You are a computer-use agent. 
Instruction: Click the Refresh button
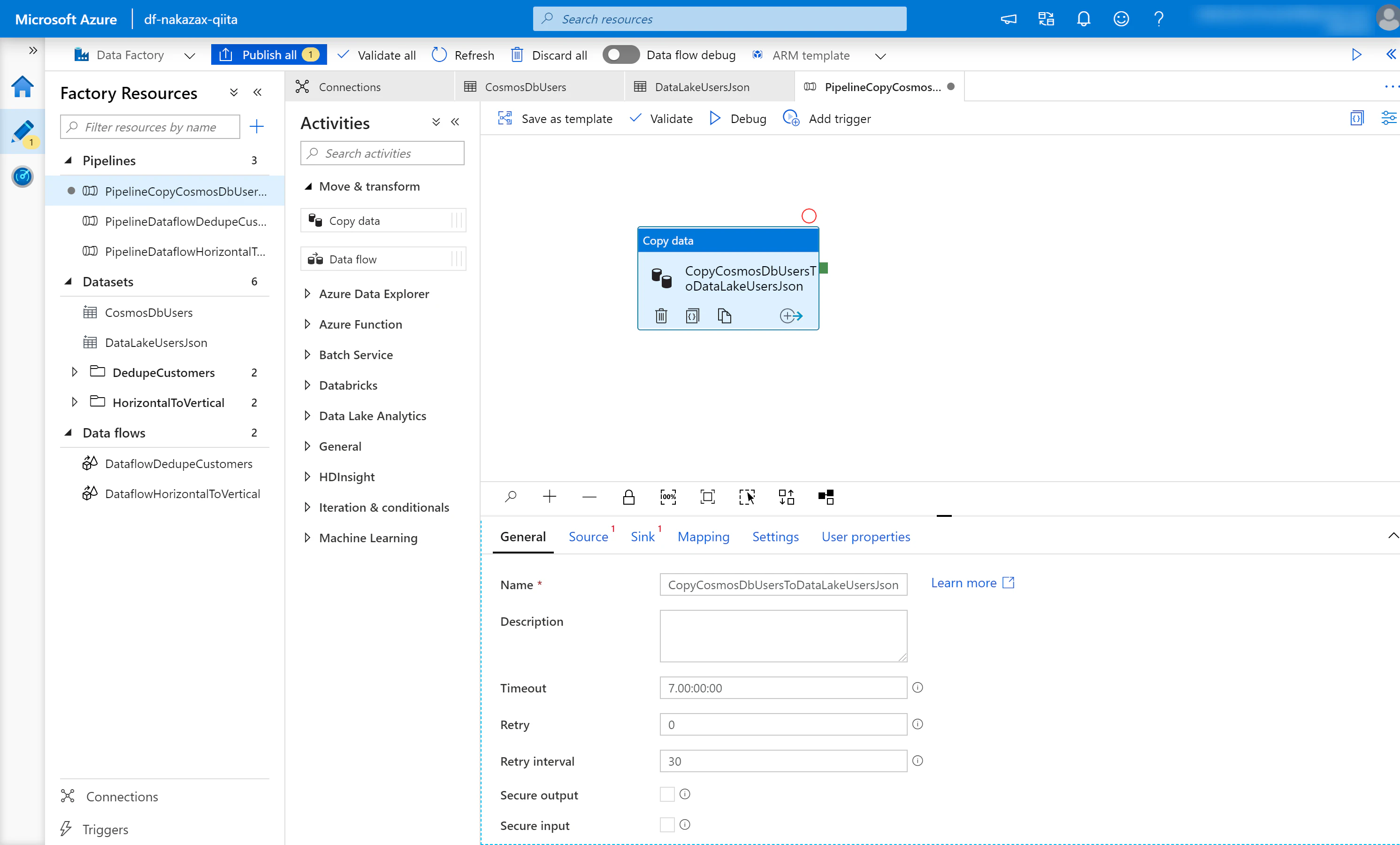[463, 55]
